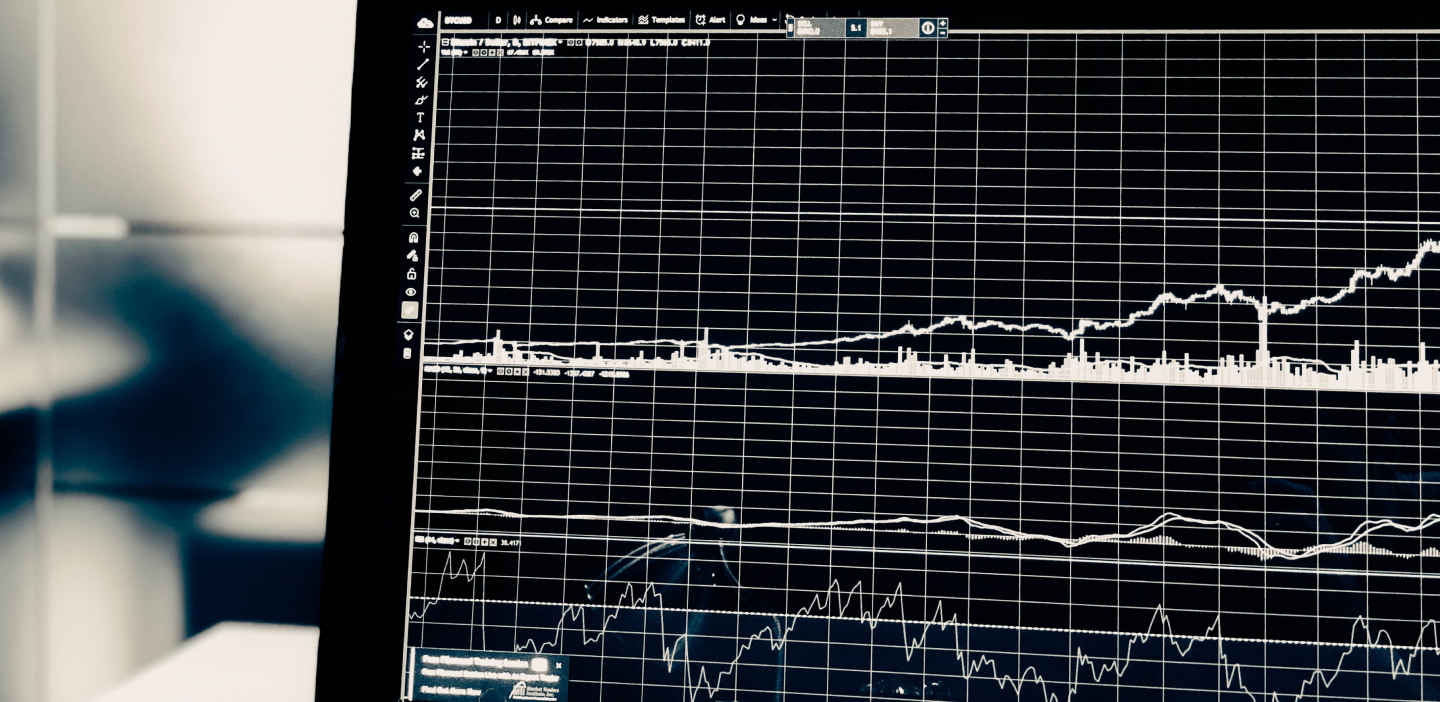Create an Alert from the top bar
This screenshot has width=1440, height=702.
pyautogui.click(x=710, y=20)
